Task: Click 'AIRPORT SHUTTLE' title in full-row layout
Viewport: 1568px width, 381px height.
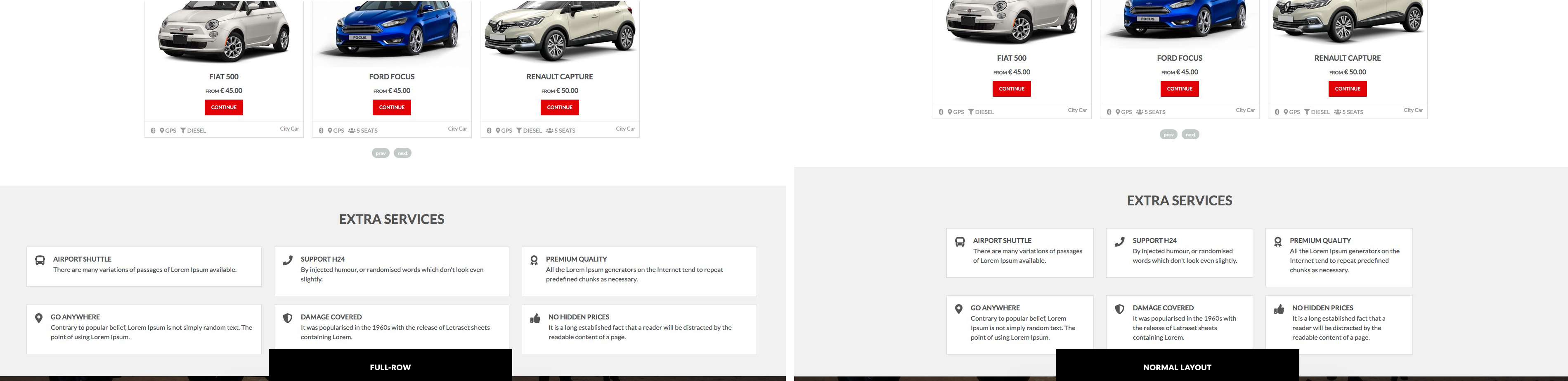Action: (82, 259)
